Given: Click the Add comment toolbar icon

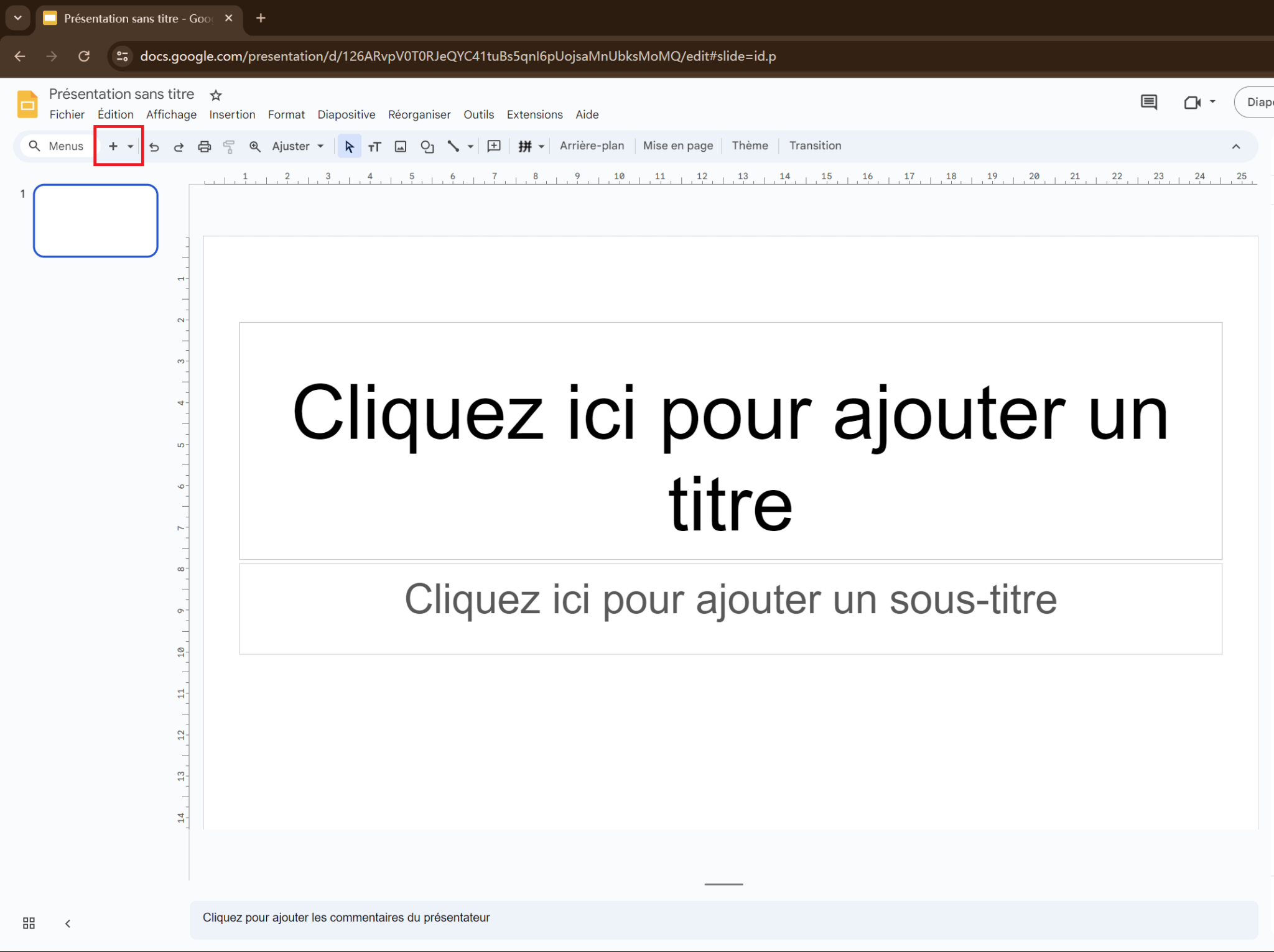Looking at the screenshot, I should point(494,146).
